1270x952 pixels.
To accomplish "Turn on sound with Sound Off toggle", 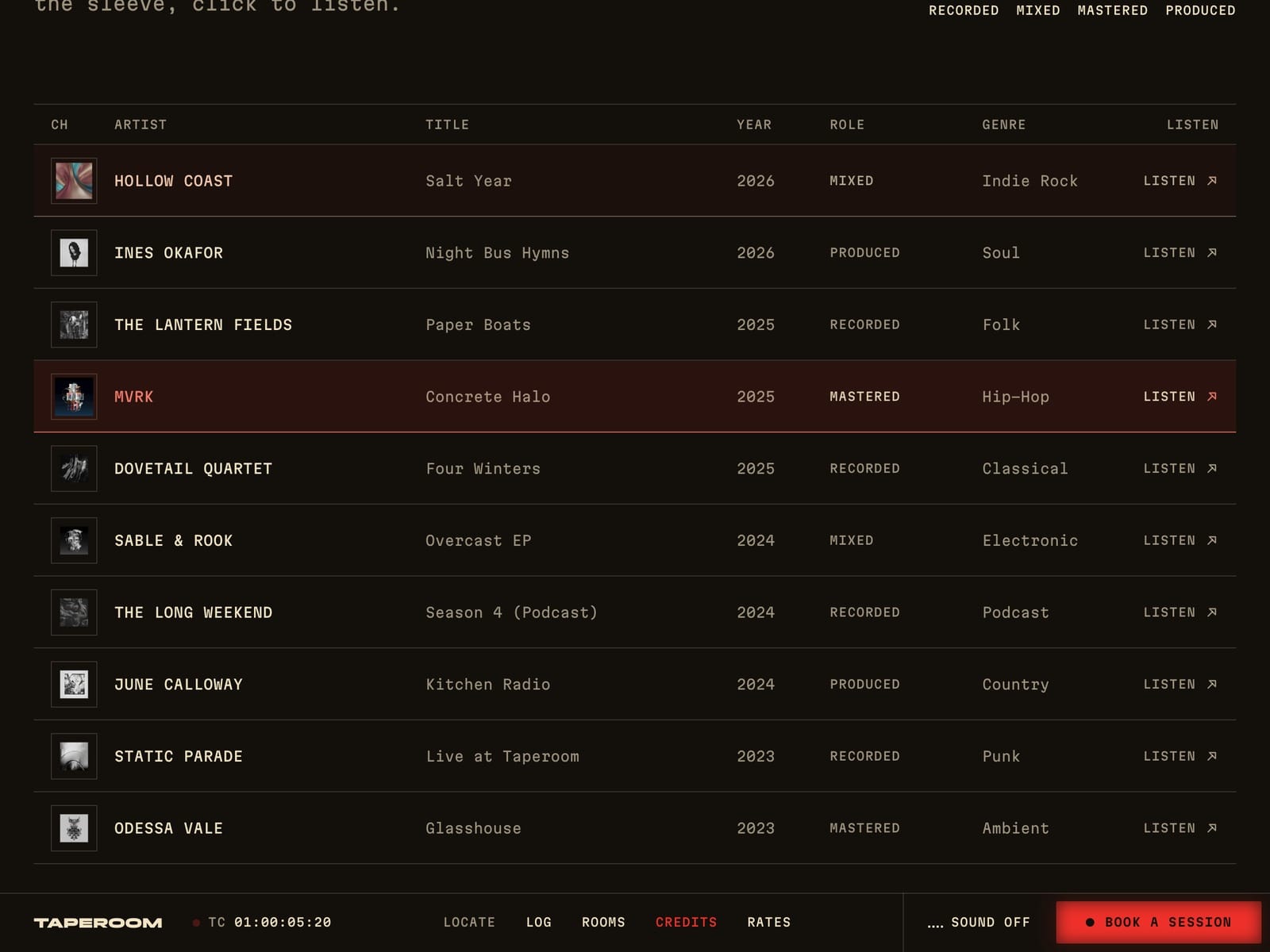I will (x=979, y=922).
